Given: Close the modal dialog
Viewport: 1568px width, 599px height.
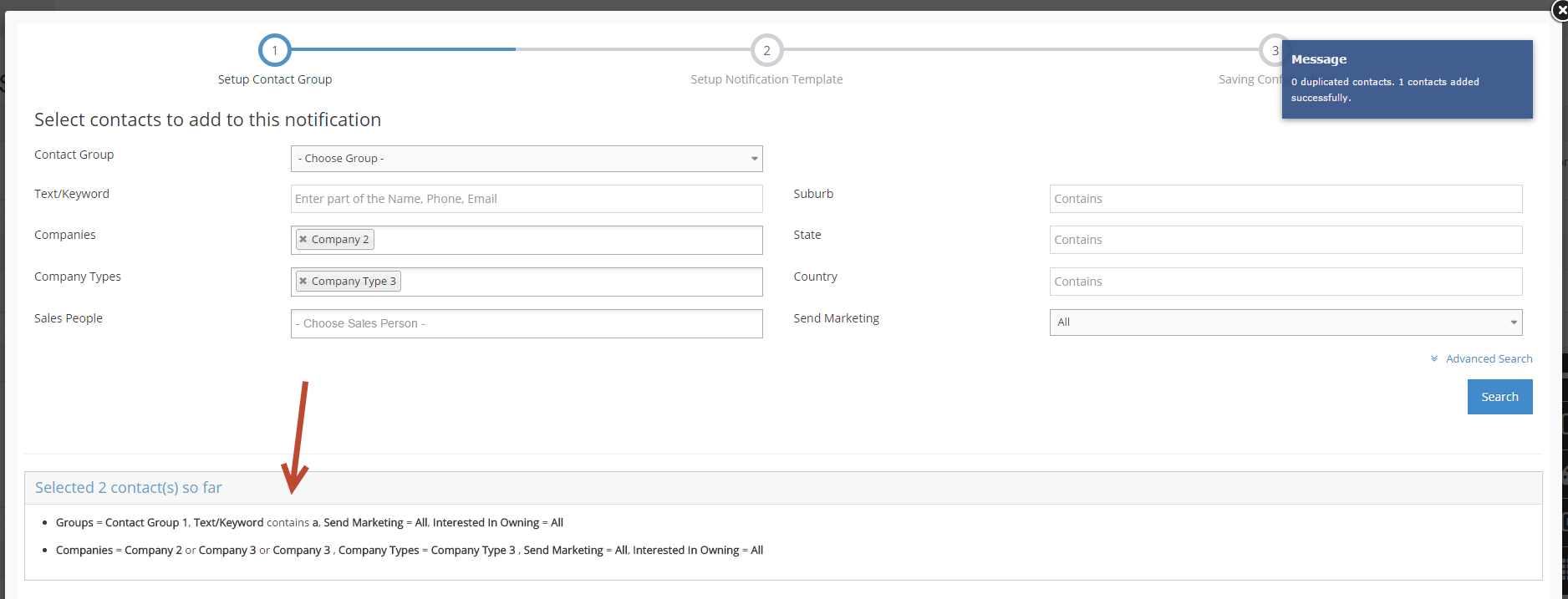Looking at the screenshot, I should point(1560,11).
